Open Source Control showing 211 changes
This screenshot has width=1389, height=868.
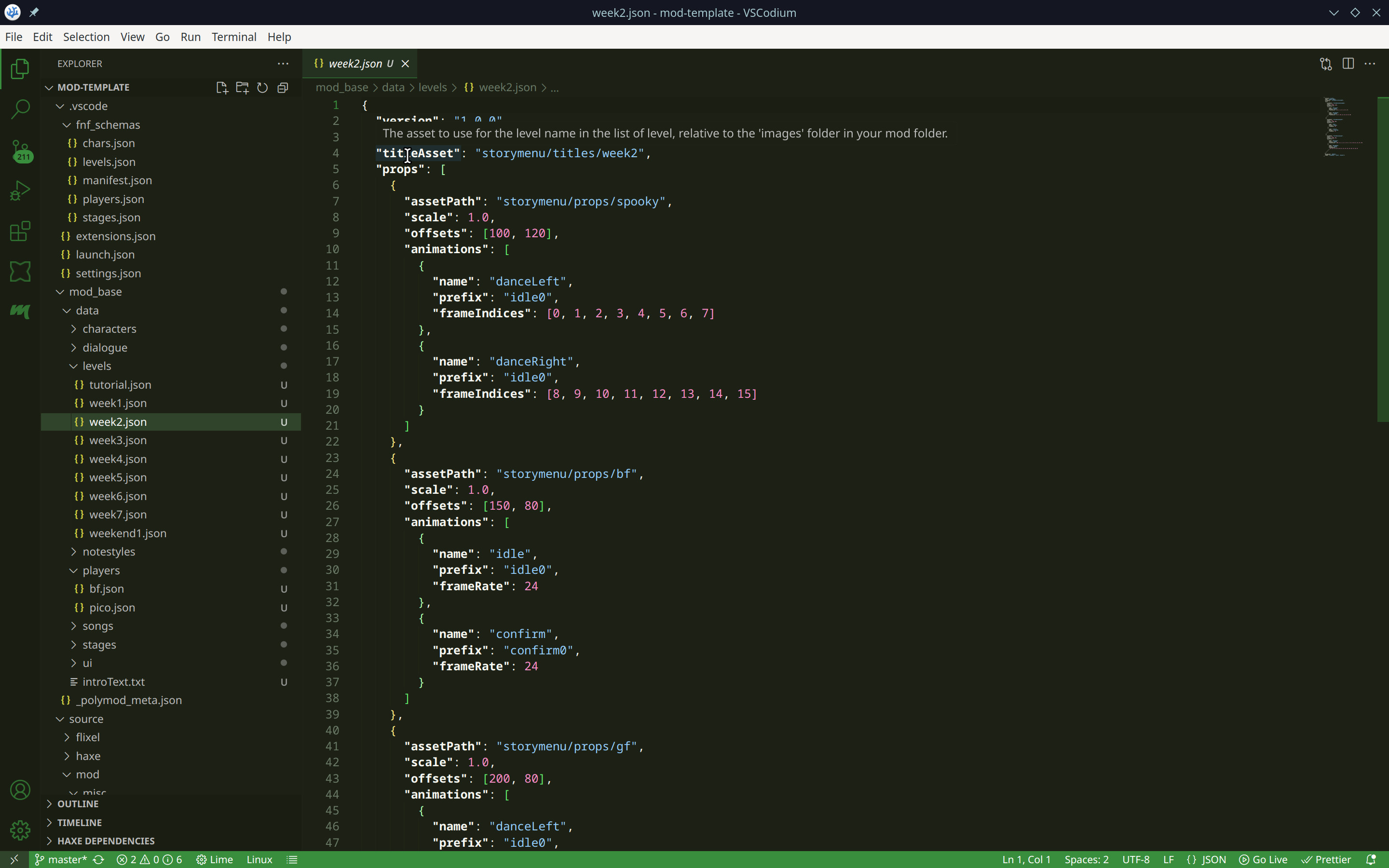(20, 151)
